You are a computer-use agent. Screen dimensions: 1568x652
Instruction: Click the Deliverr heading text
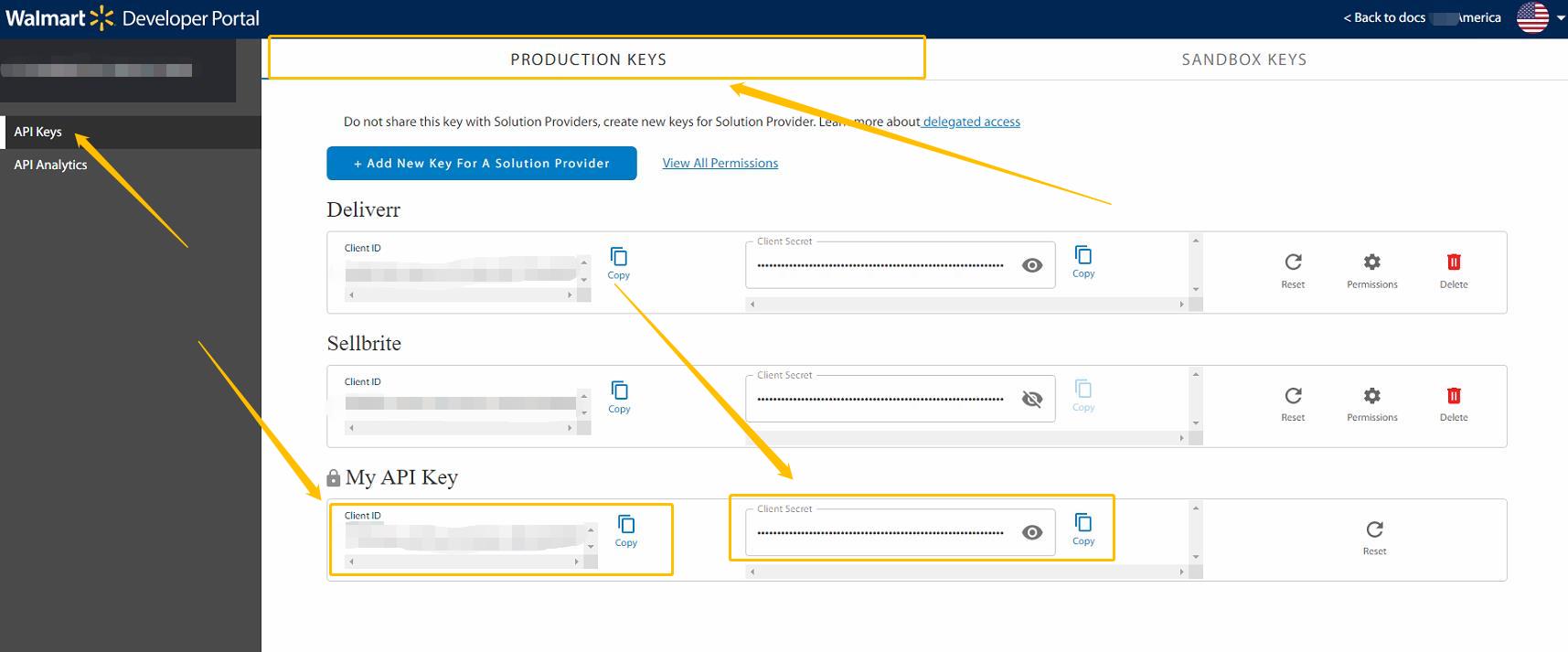[x=364, y=209]
